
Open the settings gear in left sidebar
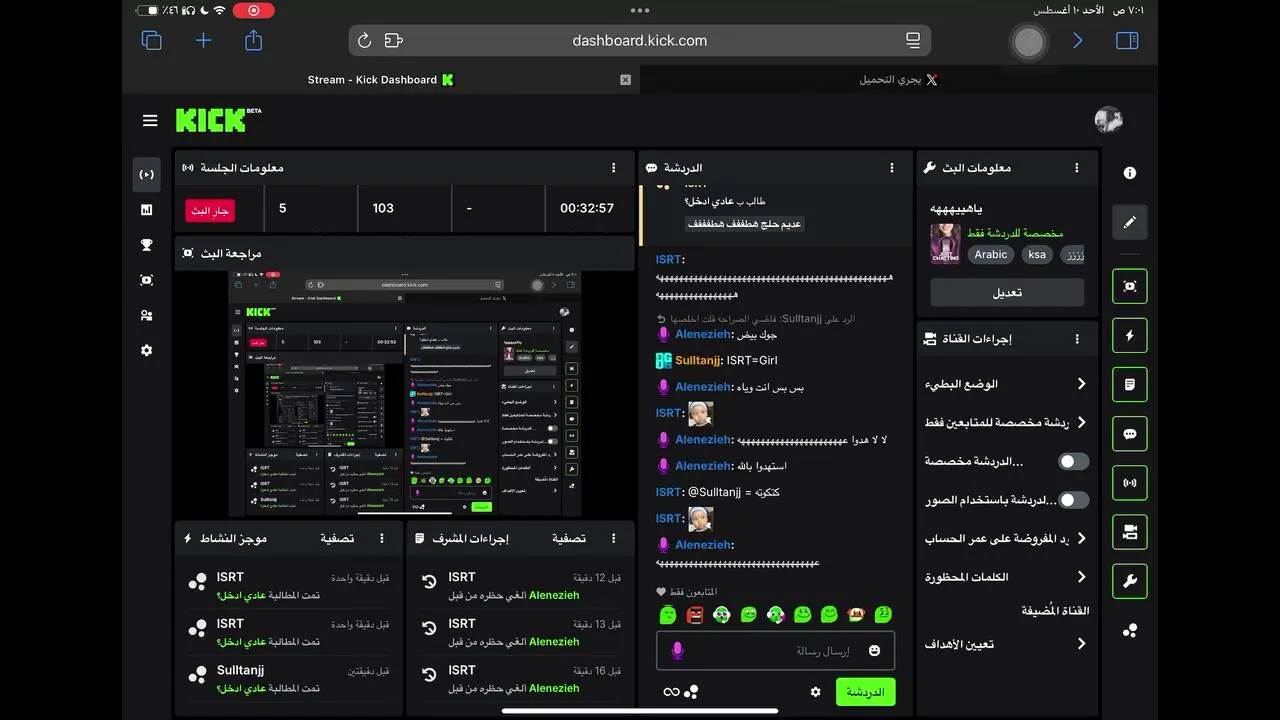[x=147, y=350]
